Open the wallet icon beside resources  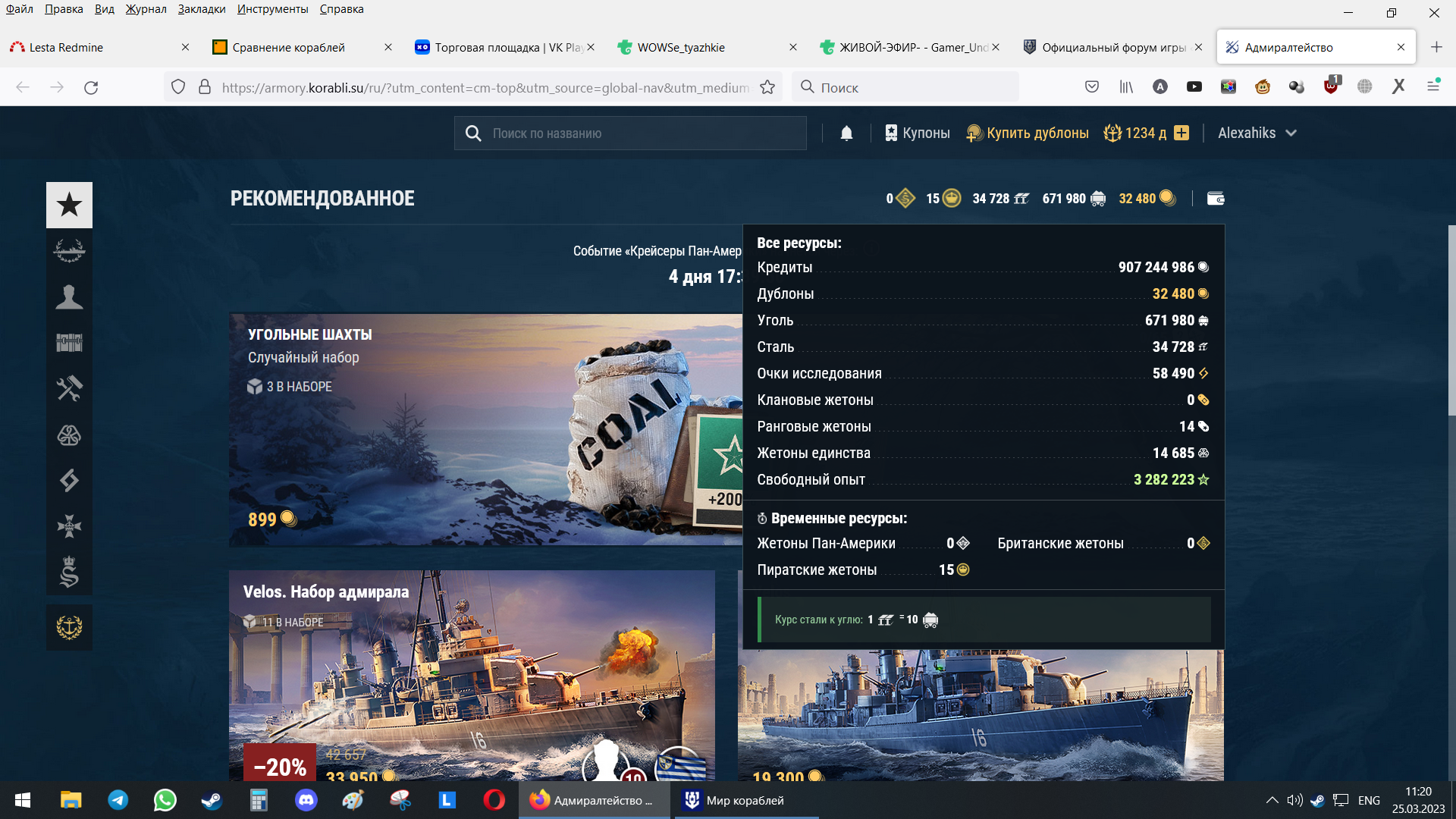click(1216, 199)
